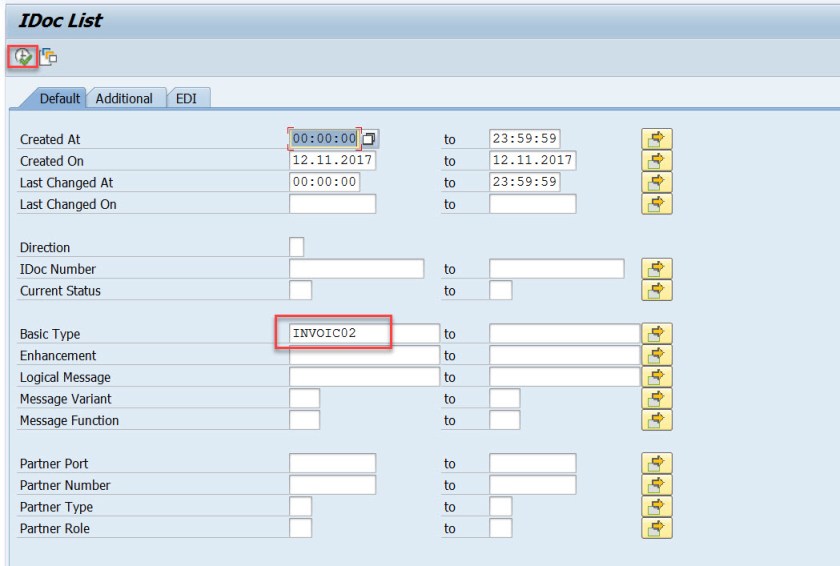The image size is (840, 566).
Task: Click the Direction label
Action: (45, 247)
